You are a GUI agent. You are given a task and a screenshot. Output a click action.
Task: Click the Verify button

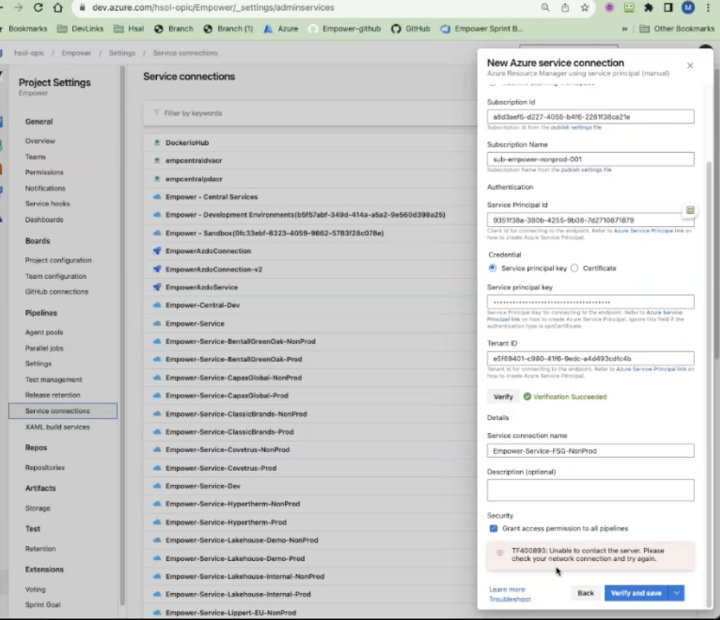pos(503,396)
